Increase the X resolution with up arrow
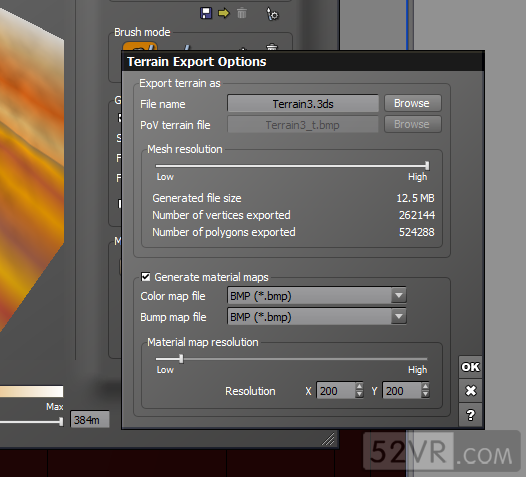526x477 pixels. pyautogui.click(x=359, y=386)
